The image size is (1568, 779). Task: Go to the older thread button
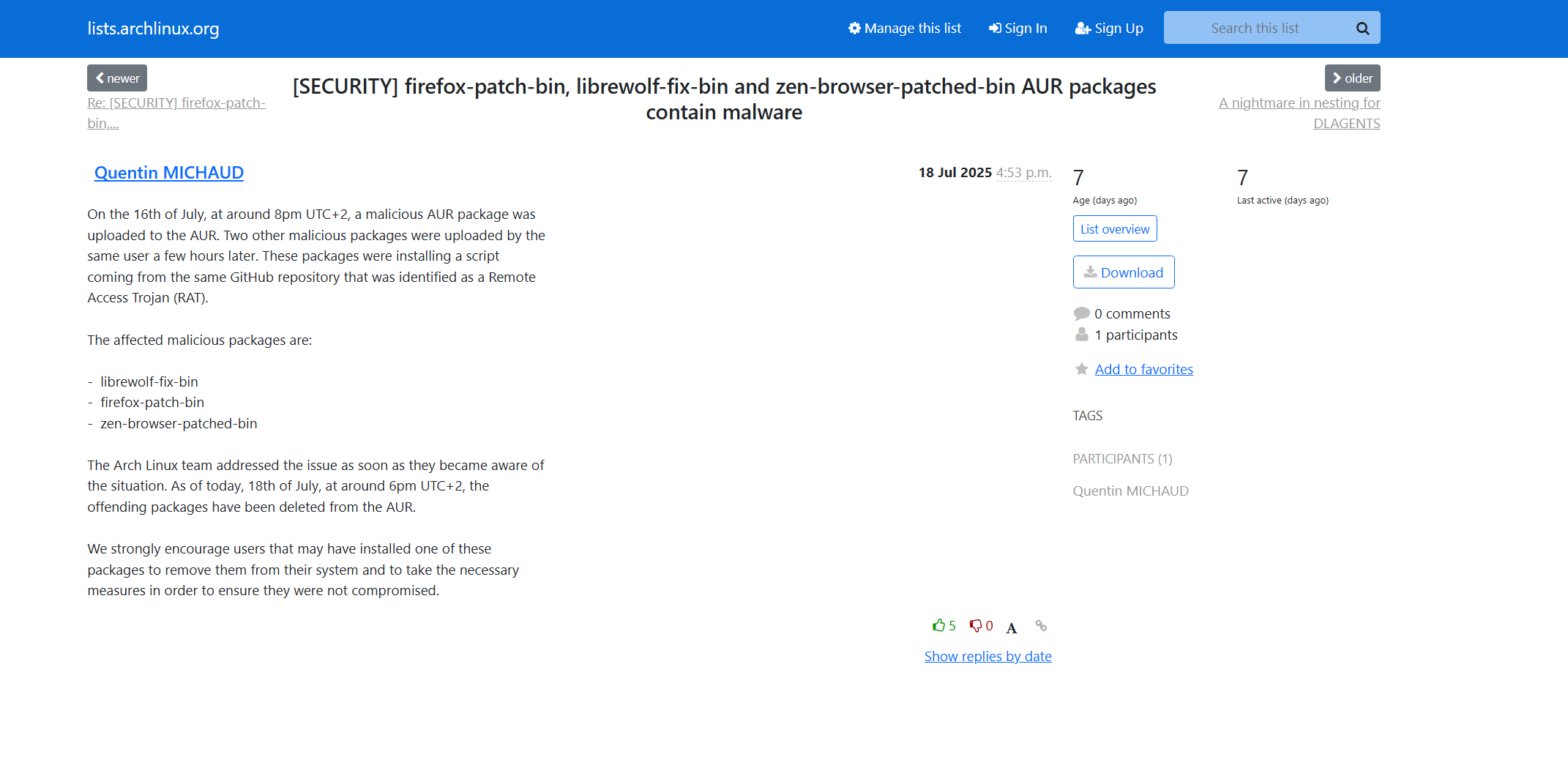tap(1352, 78)
